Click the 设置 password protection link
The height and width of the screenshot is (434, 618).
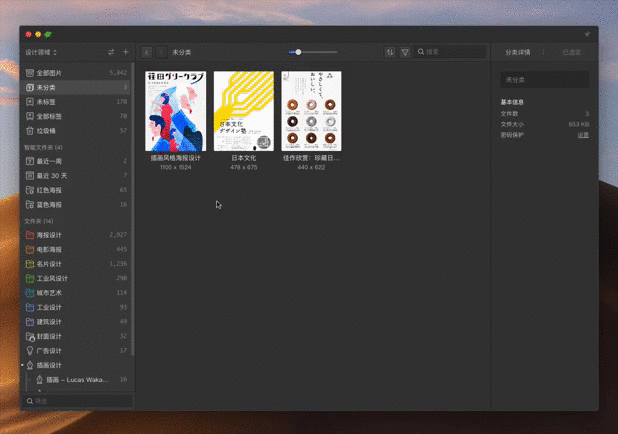pyautogui.click(x=583, y=135)
